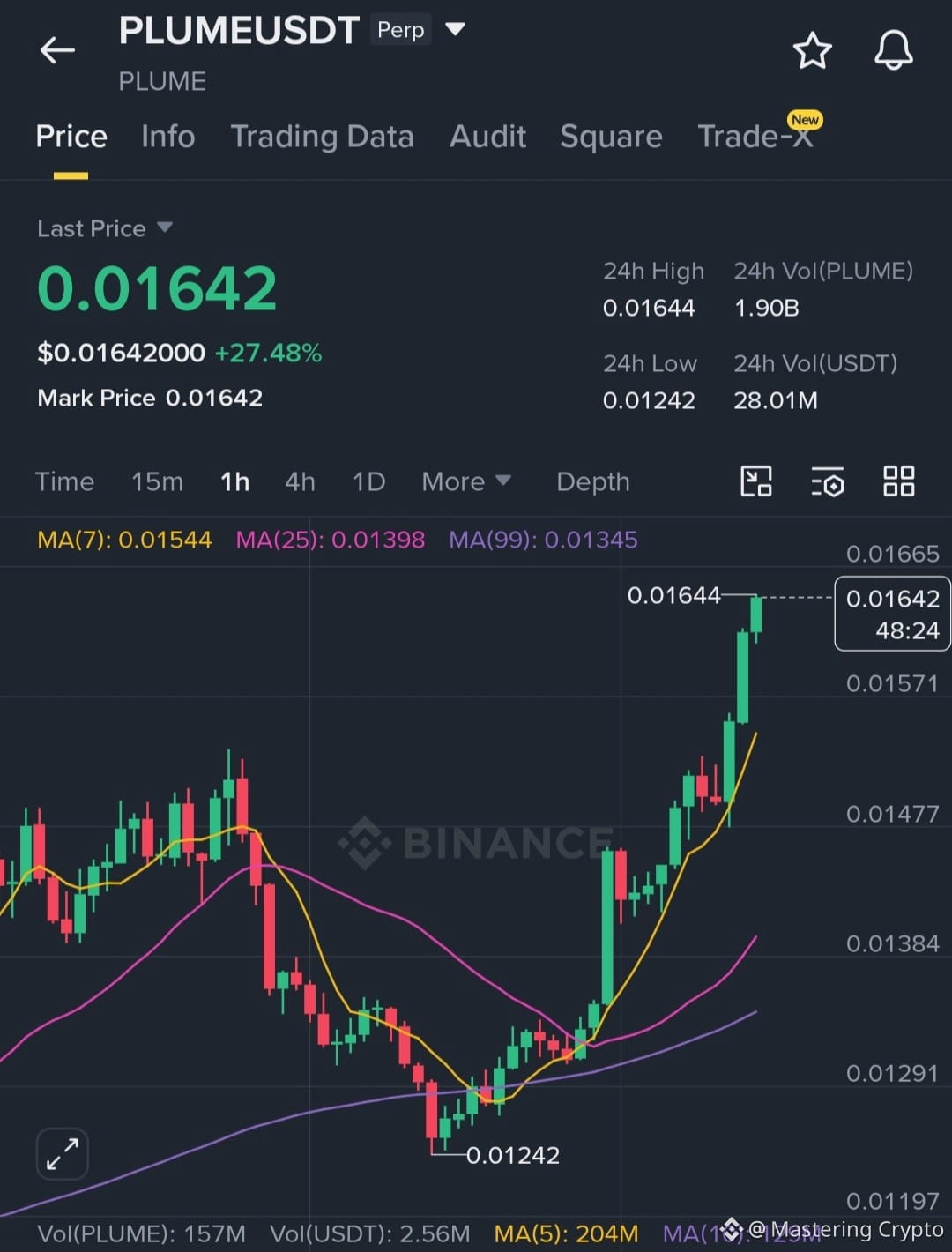The width and height of the screenshot is (952, 1252).
Task: Open chart indicator settings icon
Action: point(827,482)
